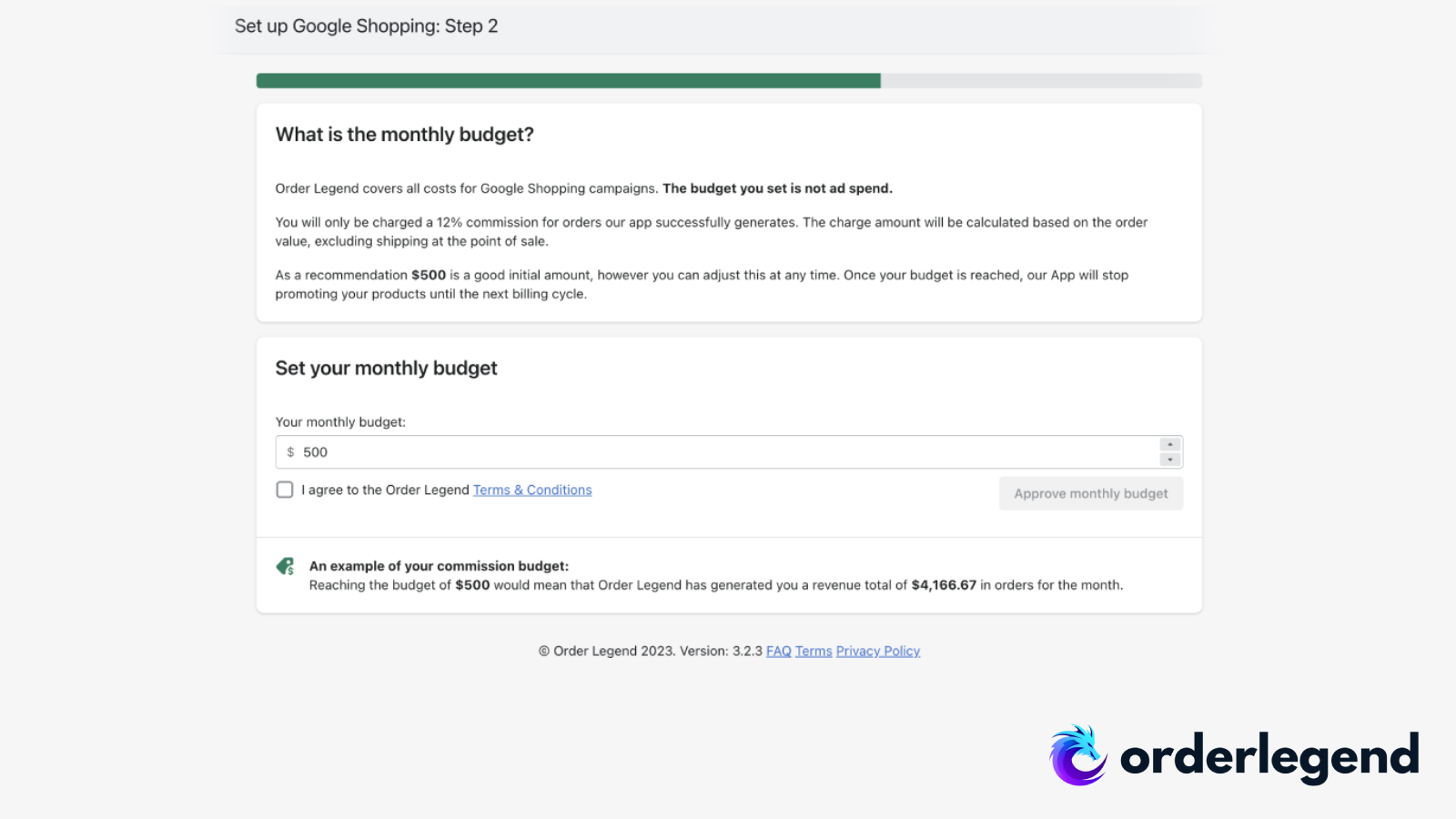Click the 'Your monthly budget:' label
This screenshot has height=819, width=1456.
click(341, 422)
